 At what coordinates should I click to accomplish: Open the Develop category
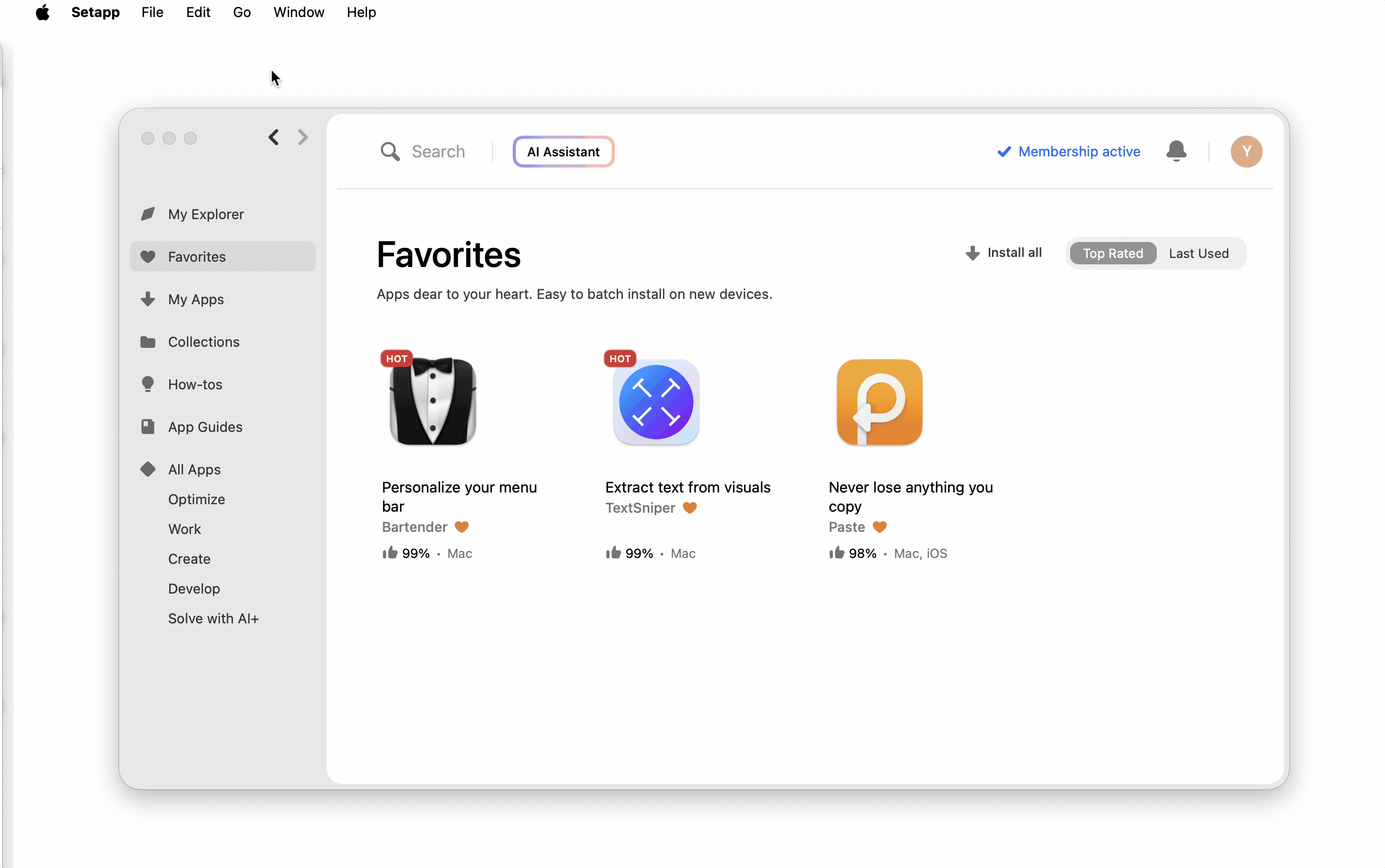(x=194, y=588)
